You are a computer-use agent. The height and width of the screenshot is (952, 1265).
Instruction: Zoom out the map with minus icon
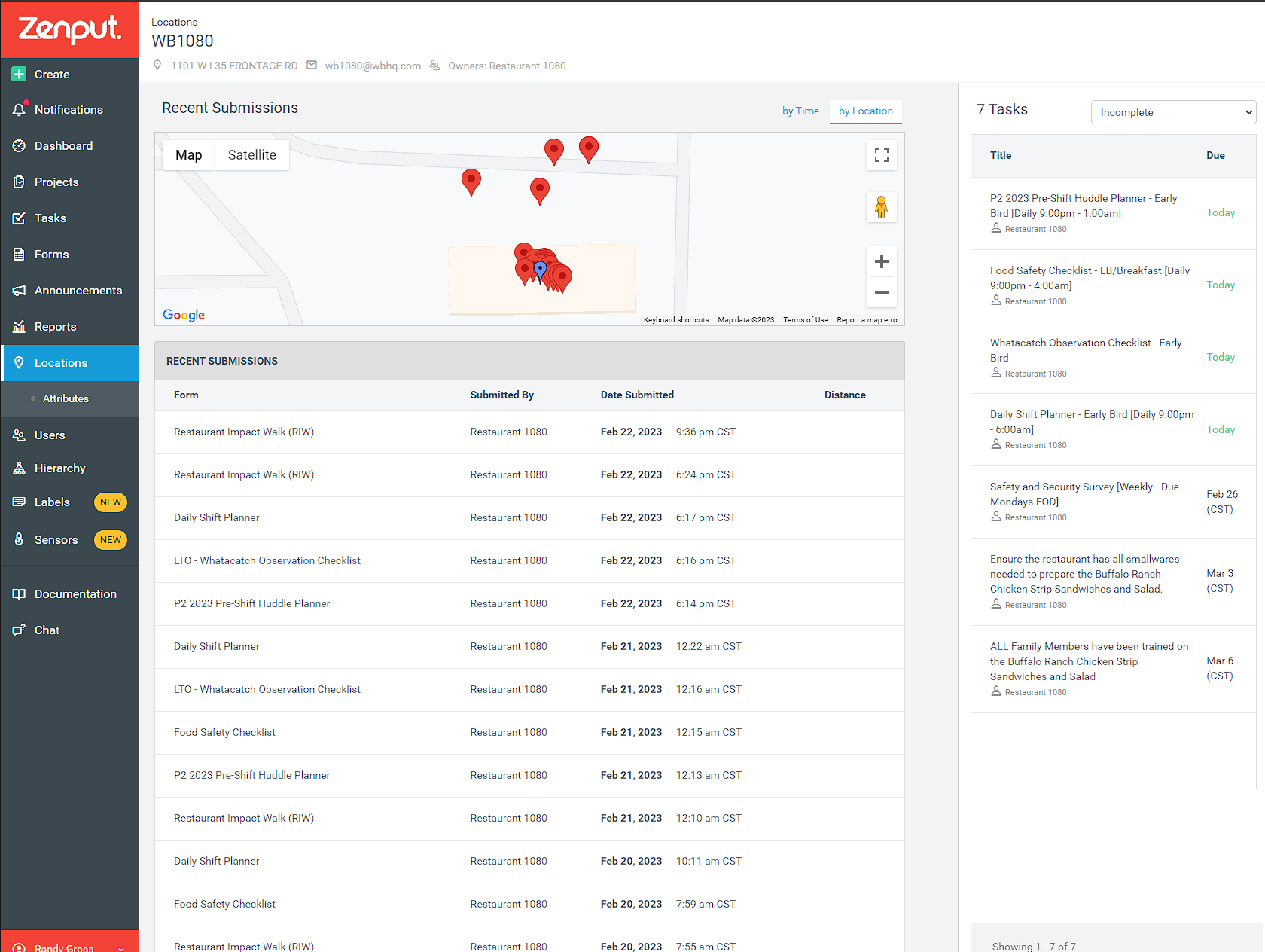(882, 292)
